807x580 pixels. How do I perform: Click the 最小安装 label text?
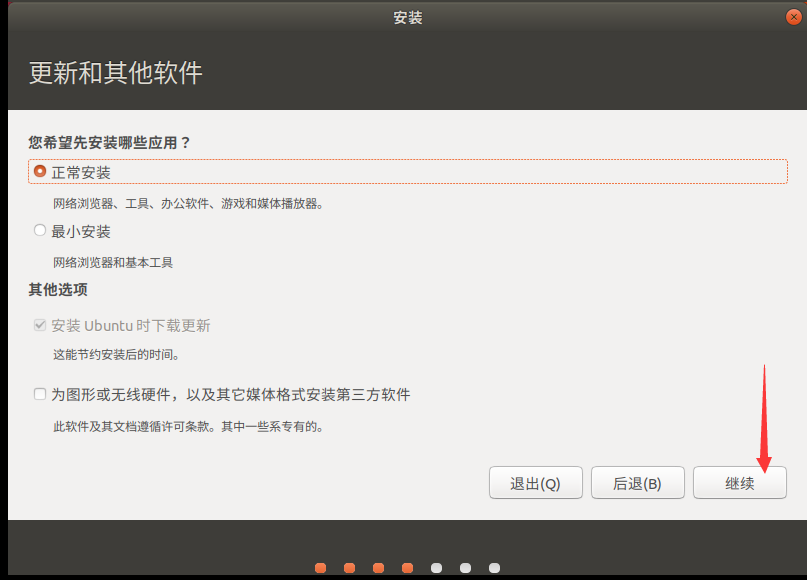pyautogui.click(x=81, y=232)
